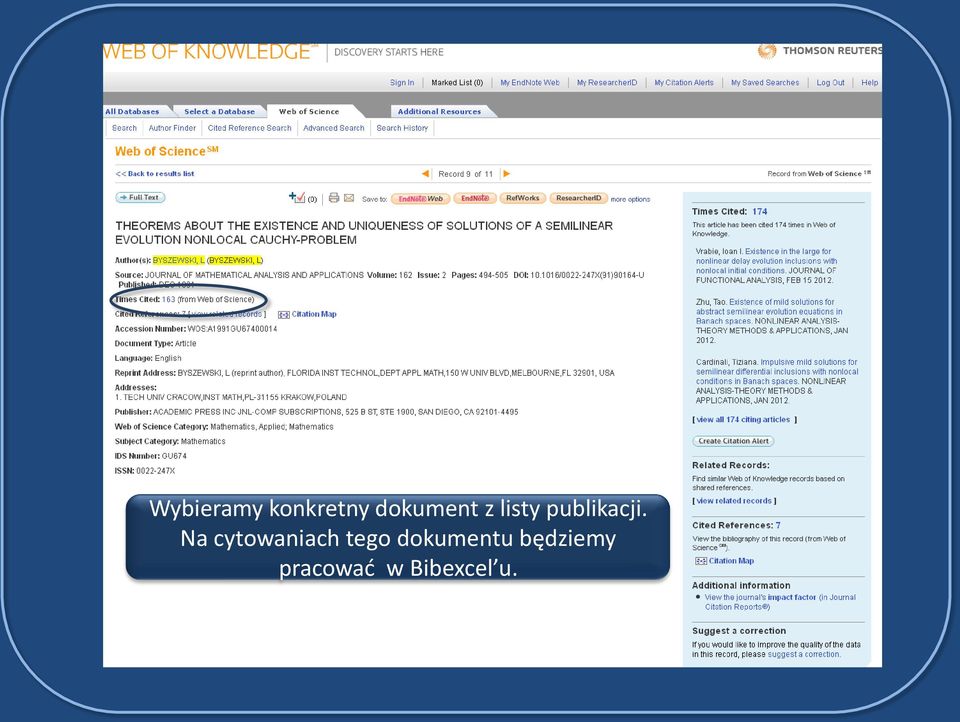Click suggest a correction link
960x722 pixels.
[x=804, y=654]
